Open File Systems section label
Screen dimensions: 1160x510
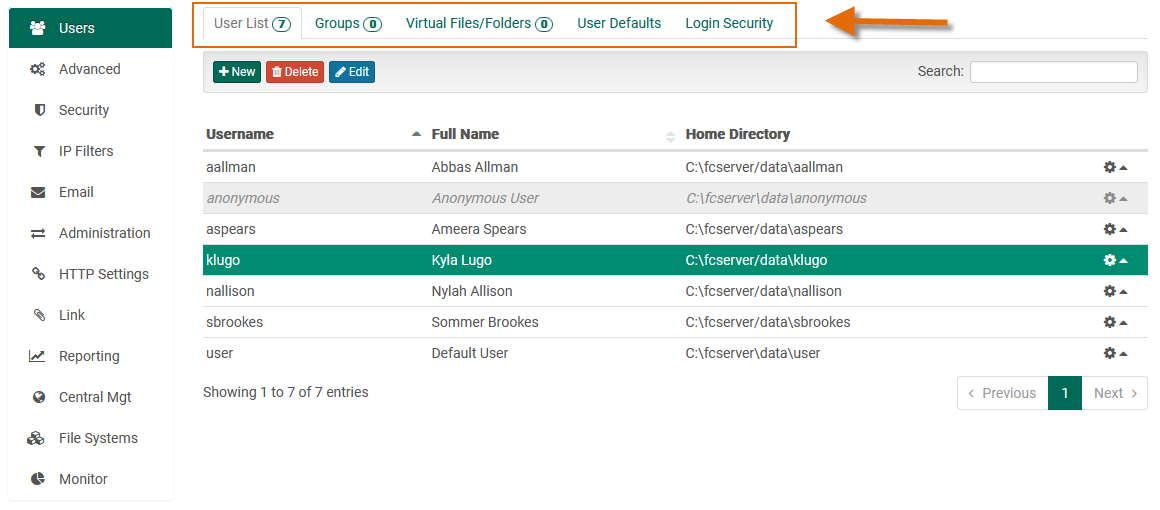(x=98, y=438)
